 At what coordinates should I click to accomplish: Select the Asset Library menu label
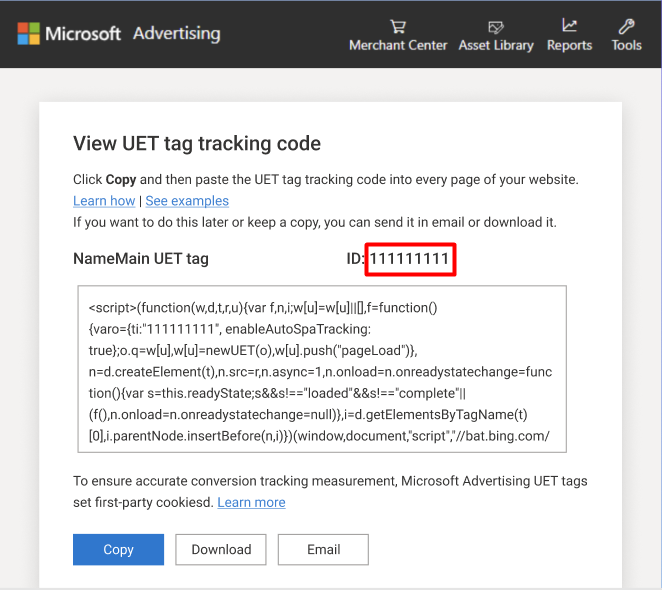[496, 45]
